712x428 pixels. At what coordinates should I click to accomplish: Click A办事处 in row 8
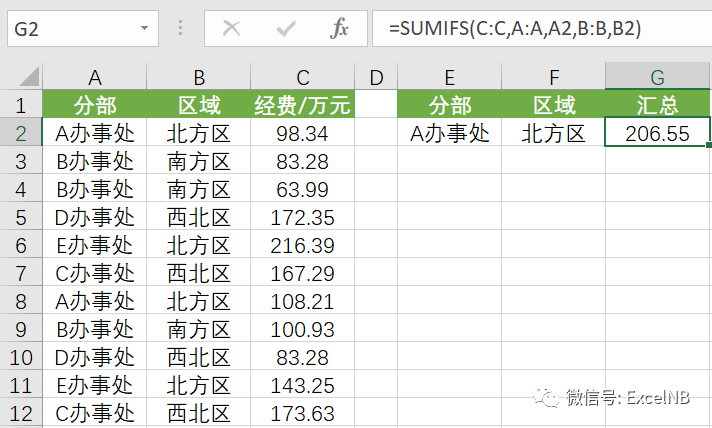coord(94,301)
